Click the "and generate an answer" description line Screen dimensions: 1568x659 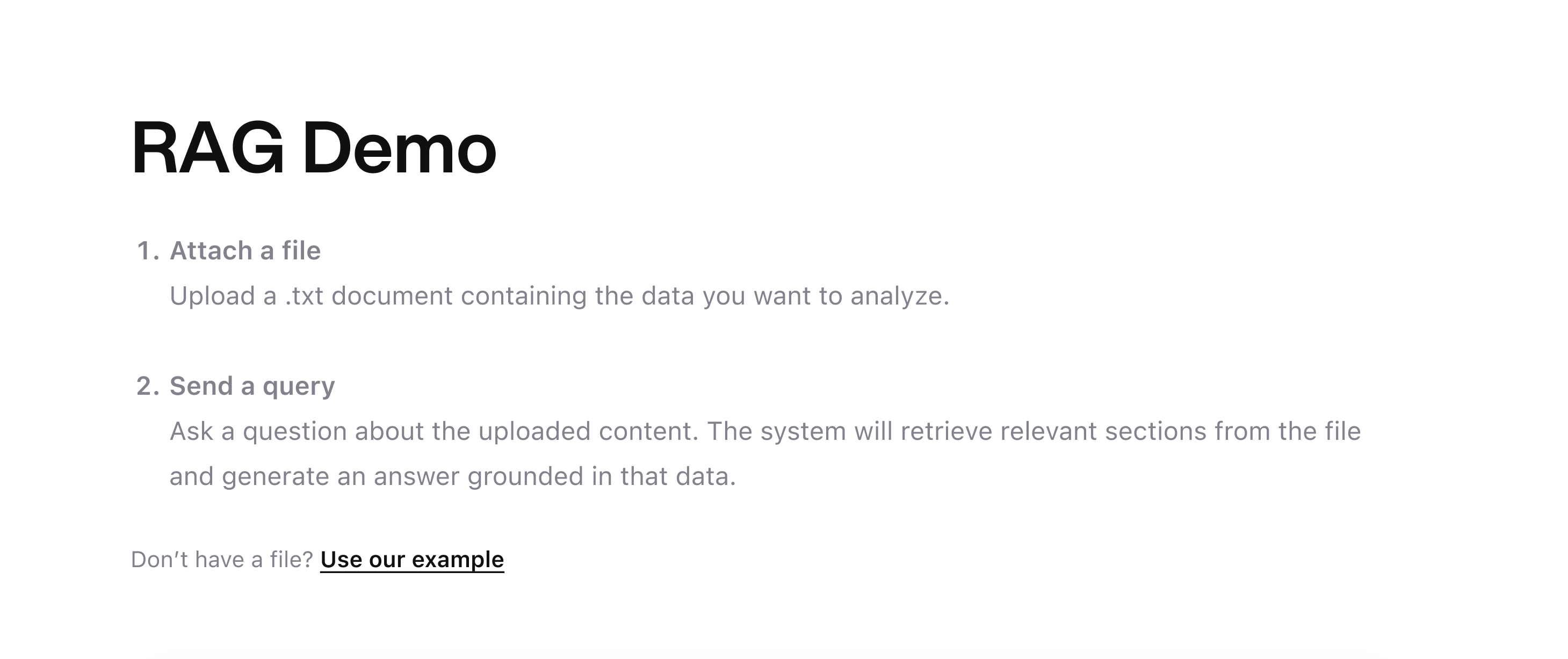(x=452, y=476)
